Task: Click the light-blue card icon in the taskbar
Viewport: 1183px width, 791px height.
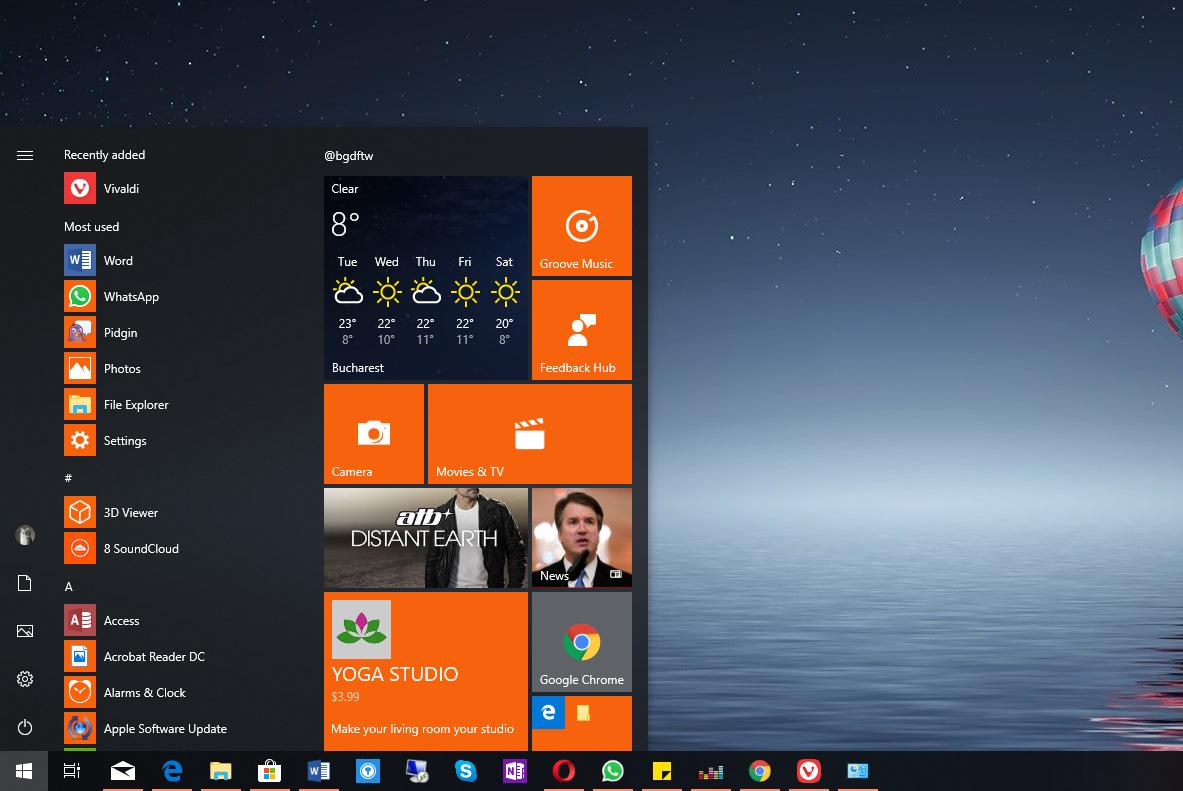Action: pyautogui.click(x=858, y=771)
